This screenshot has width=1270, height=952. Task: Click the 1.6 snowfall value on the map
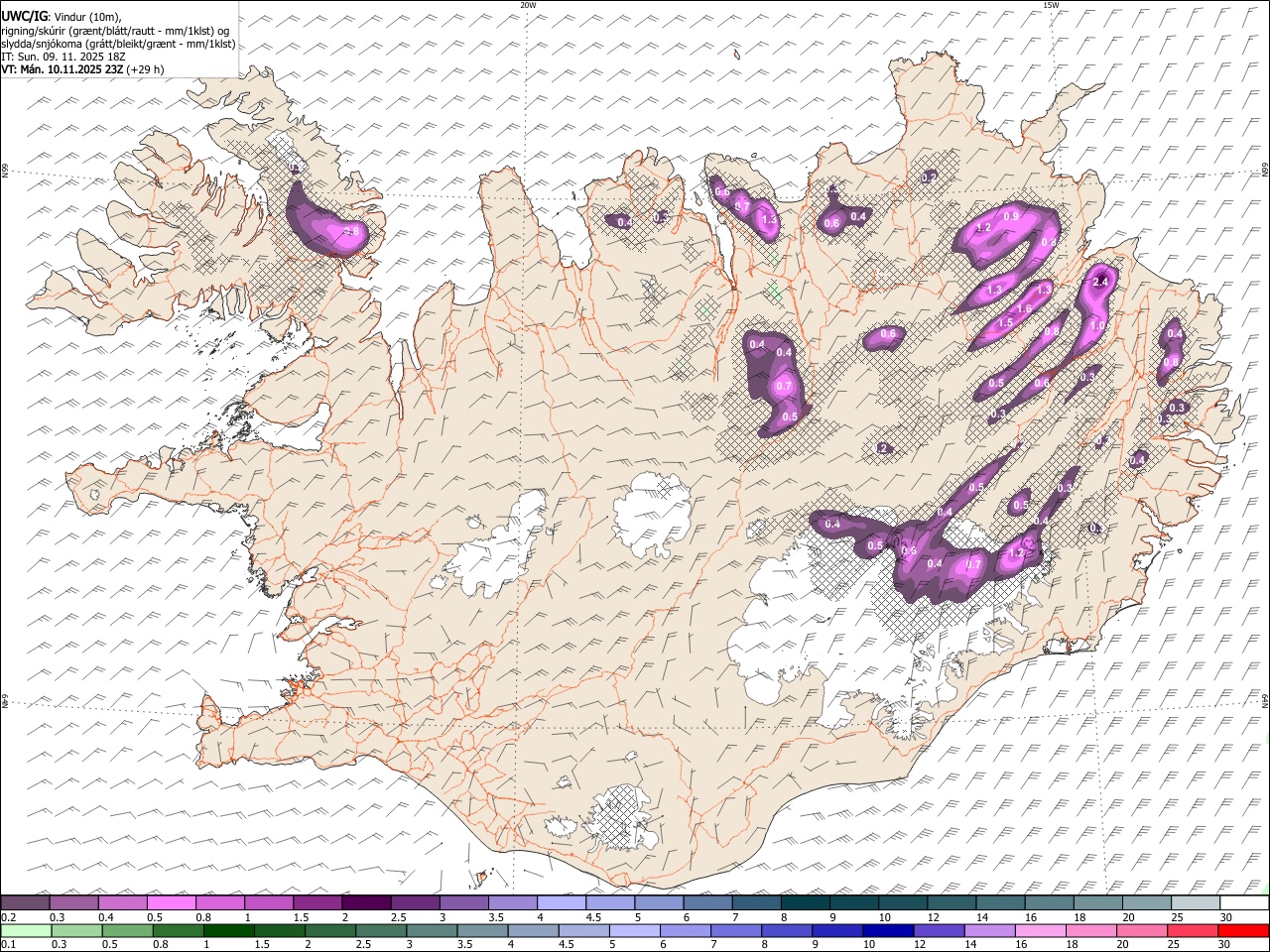(1024, 309)
